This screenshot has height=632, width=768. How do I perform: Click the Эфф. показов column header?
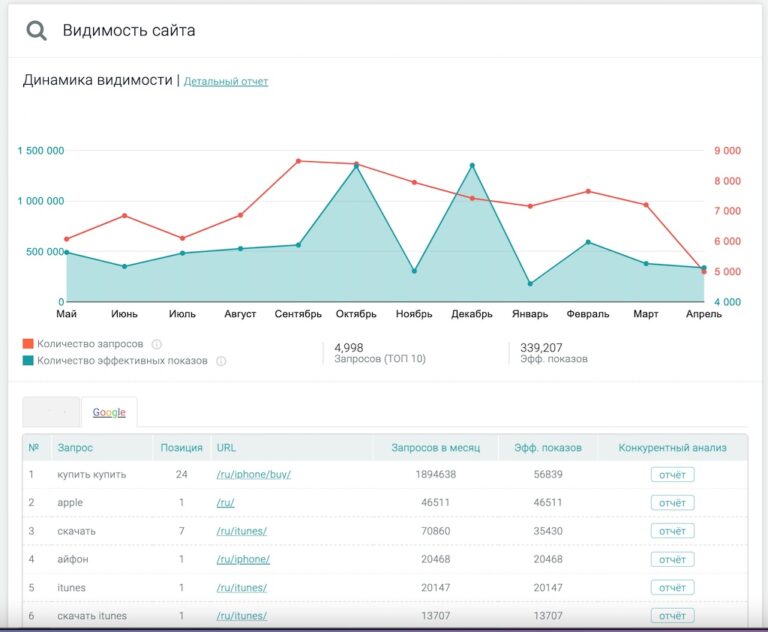[x=548, y=447]
